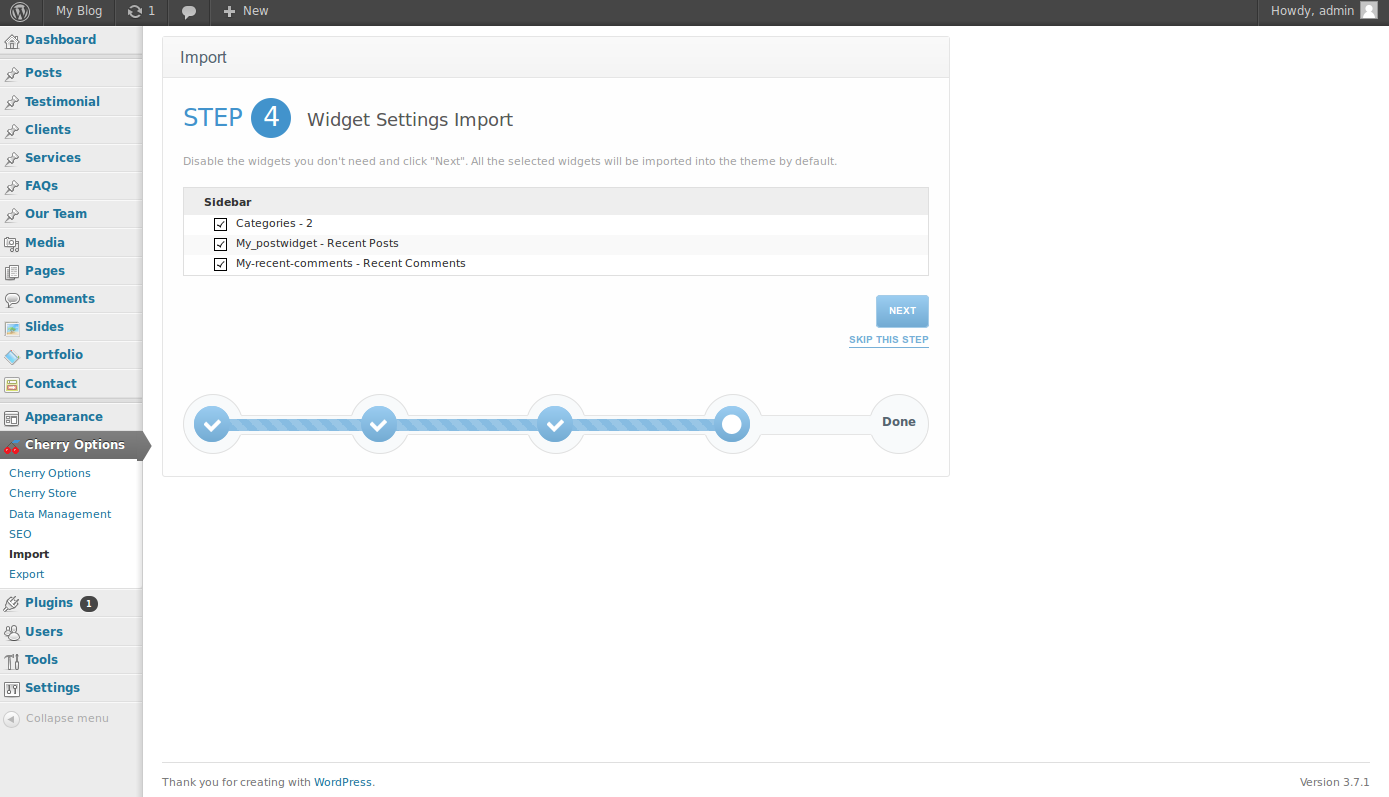This screenshot has height=797, width=1389.
Task: Open the Export submenu link
Action: (x=27, y=574)
